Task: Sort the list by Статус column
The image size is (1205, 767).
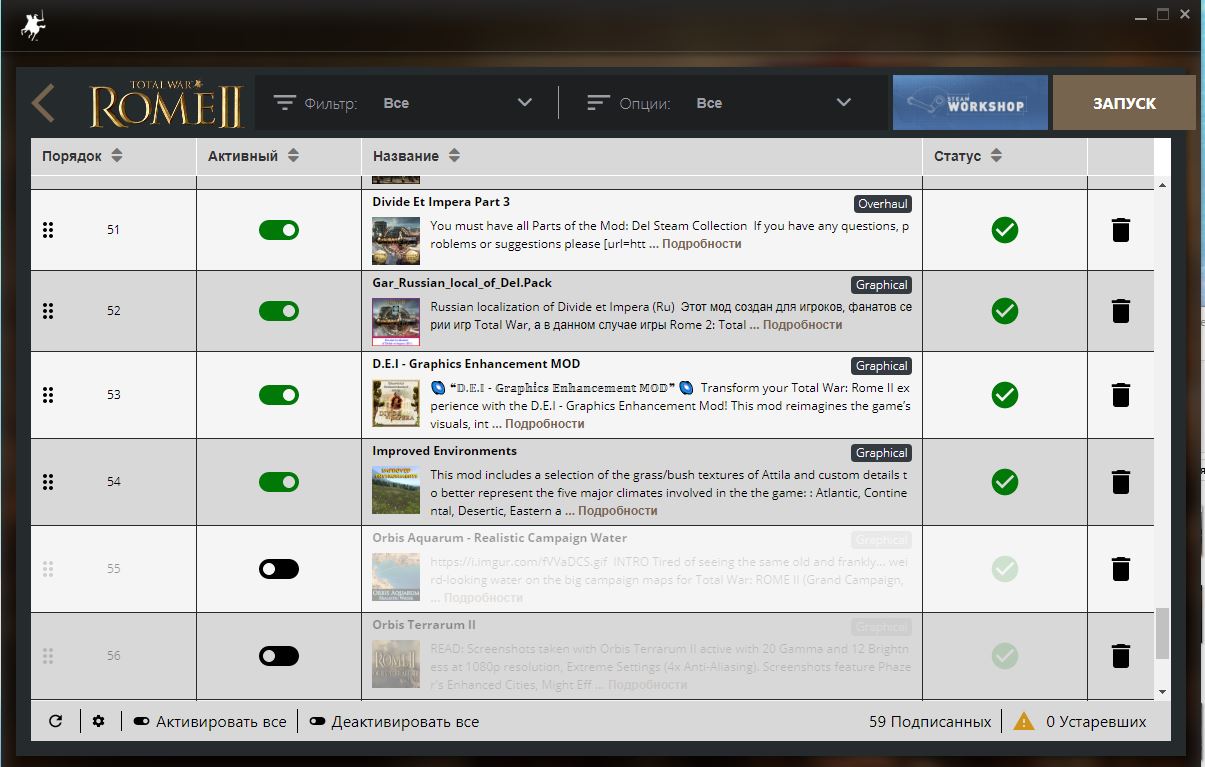Action: pyautogui.click(x=967, y=156)
